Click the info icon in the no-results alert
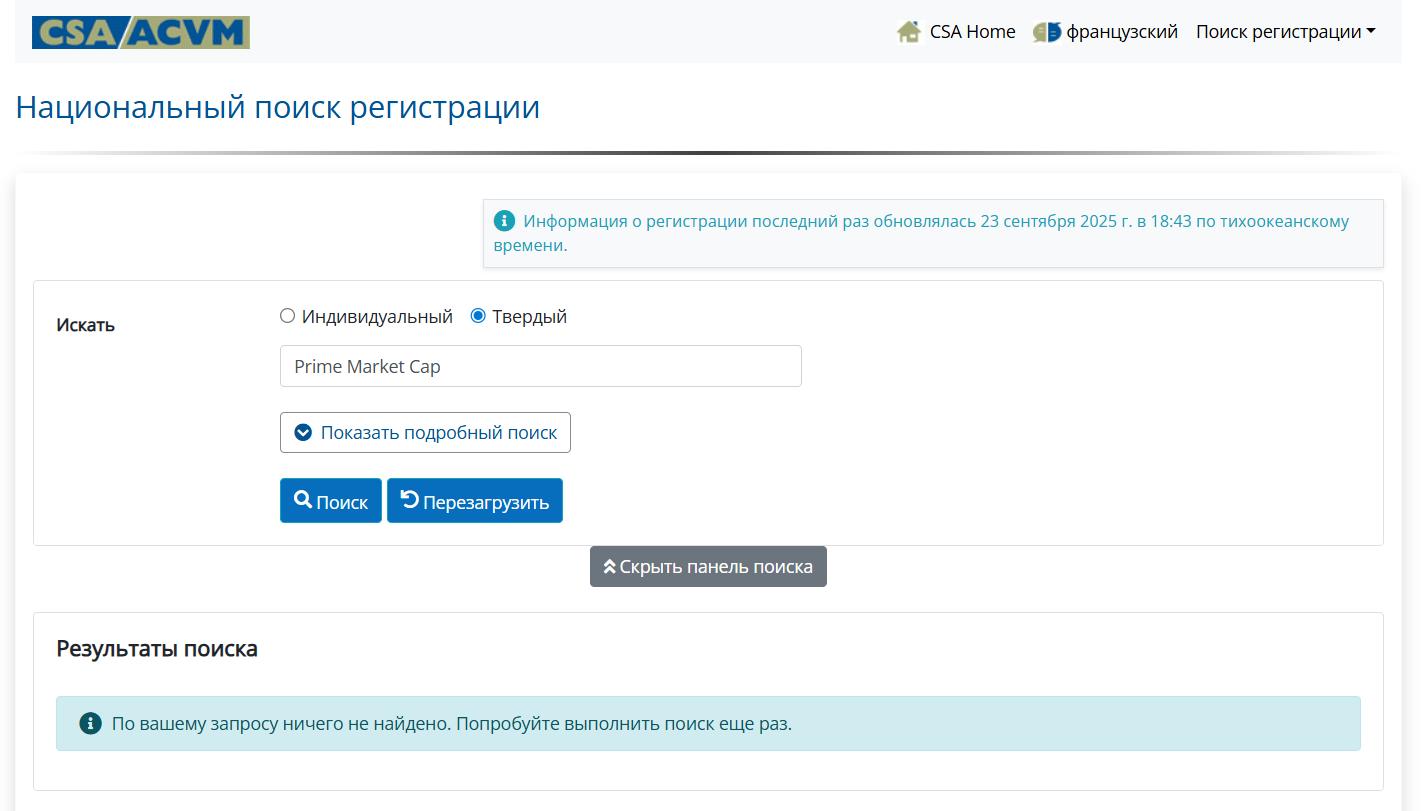 click(90, 723)
